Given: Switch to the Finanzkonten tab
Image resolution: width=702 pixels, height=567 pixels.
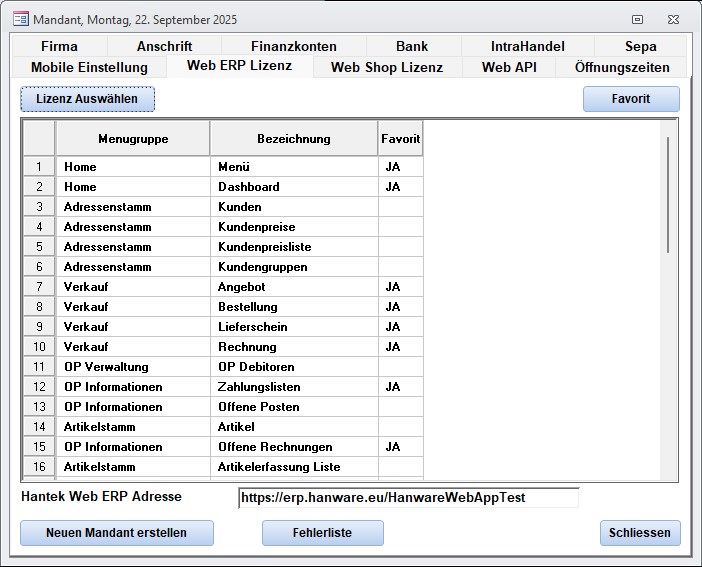Looking at the screenshot, I should 293,46.
